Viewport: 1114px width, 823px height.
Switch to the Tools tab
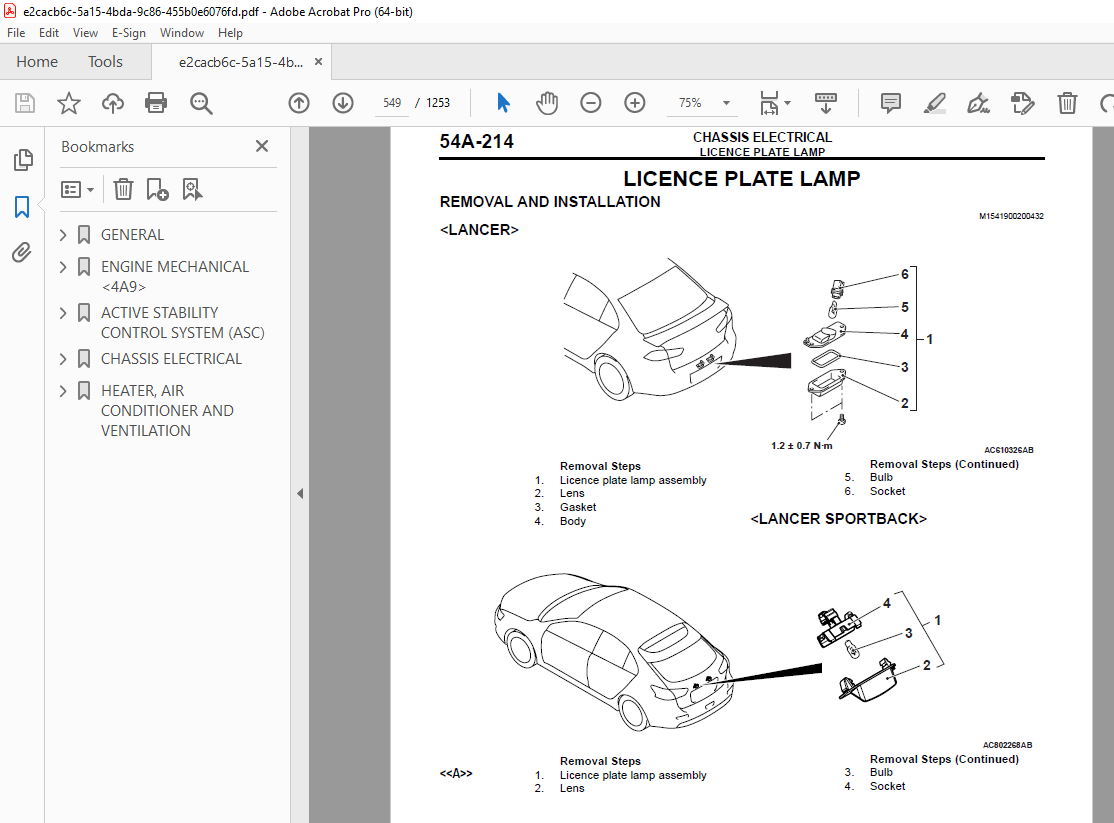pos(105,62)
